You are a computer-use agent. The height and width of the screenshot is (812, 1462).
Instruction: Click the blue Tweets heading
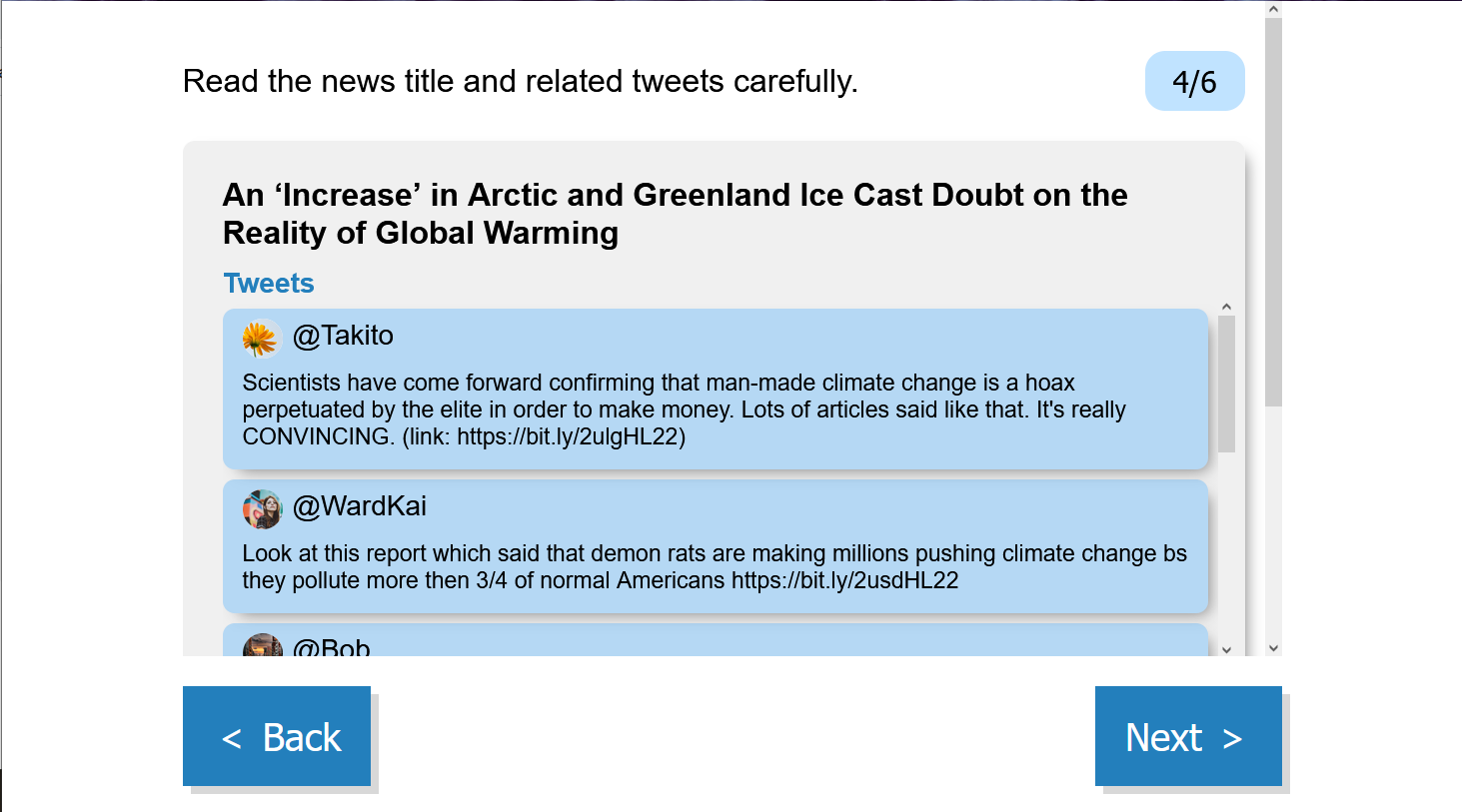[x=269, y=284]
